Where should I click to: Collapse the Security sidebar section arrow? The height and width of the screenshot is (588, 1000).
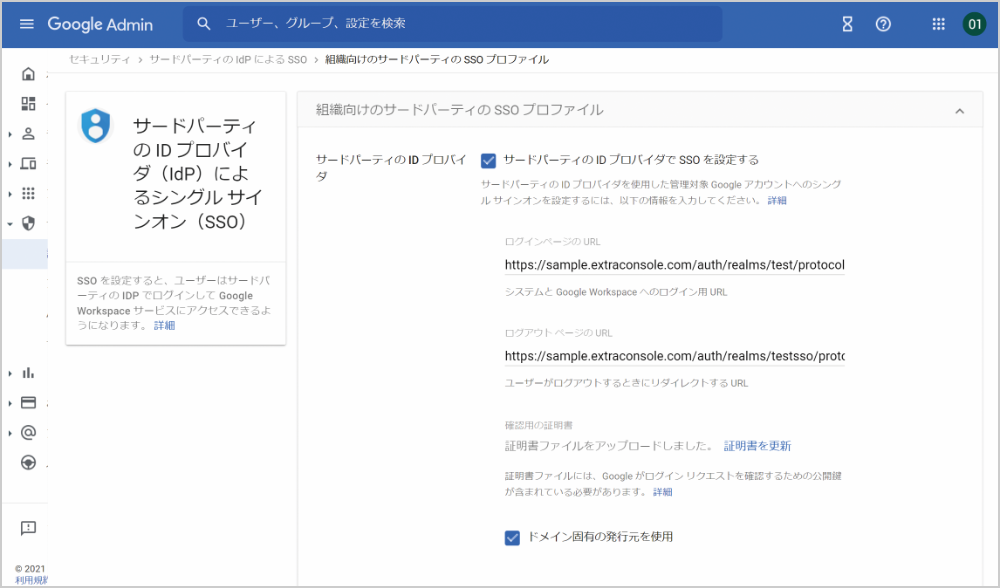(10, 224)
